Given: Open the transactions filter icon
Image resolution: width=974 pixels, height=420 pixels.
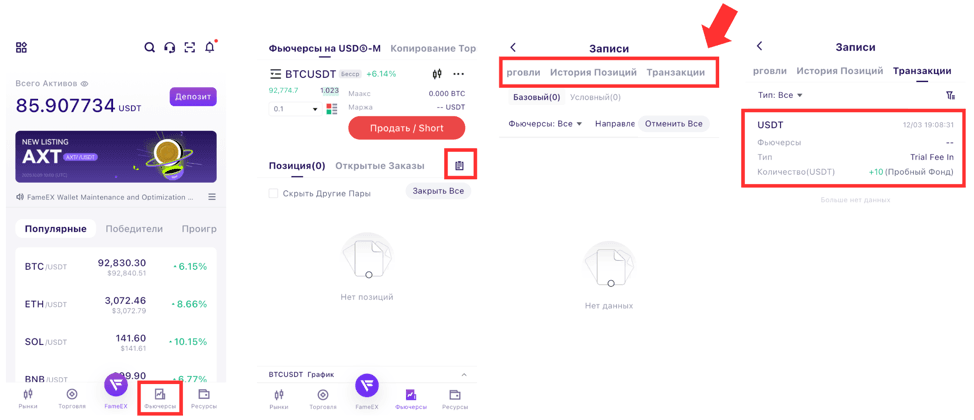Looking at the screenshot, I should (x=950, y=96).
